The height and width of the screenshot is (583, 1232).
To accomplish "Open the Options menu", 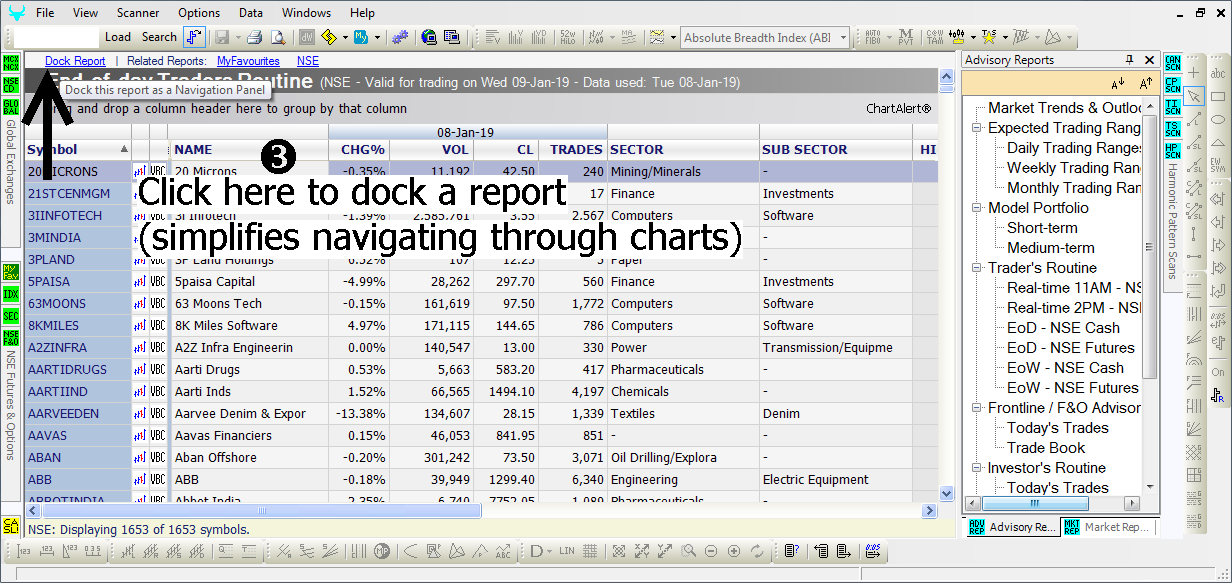I will point(199,13).
